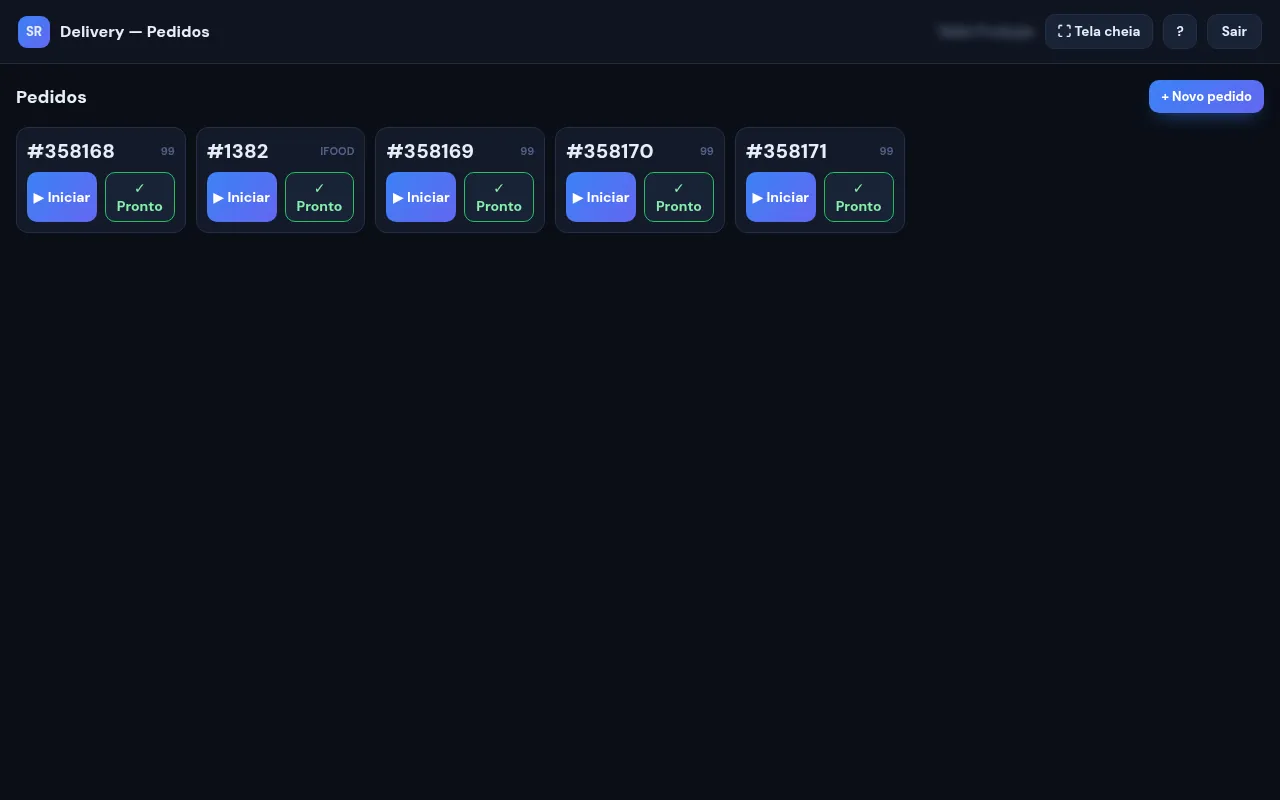This screenshot has height=800, width=1280.
Task: Select the order number #358170
Action: pyautogui.click(x=610, y=151)
